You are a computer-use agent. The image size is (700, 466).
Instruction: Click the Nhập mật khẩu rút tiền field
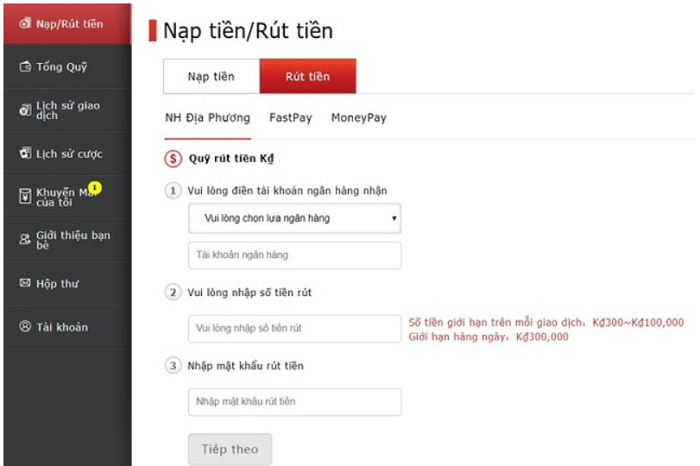295,402
